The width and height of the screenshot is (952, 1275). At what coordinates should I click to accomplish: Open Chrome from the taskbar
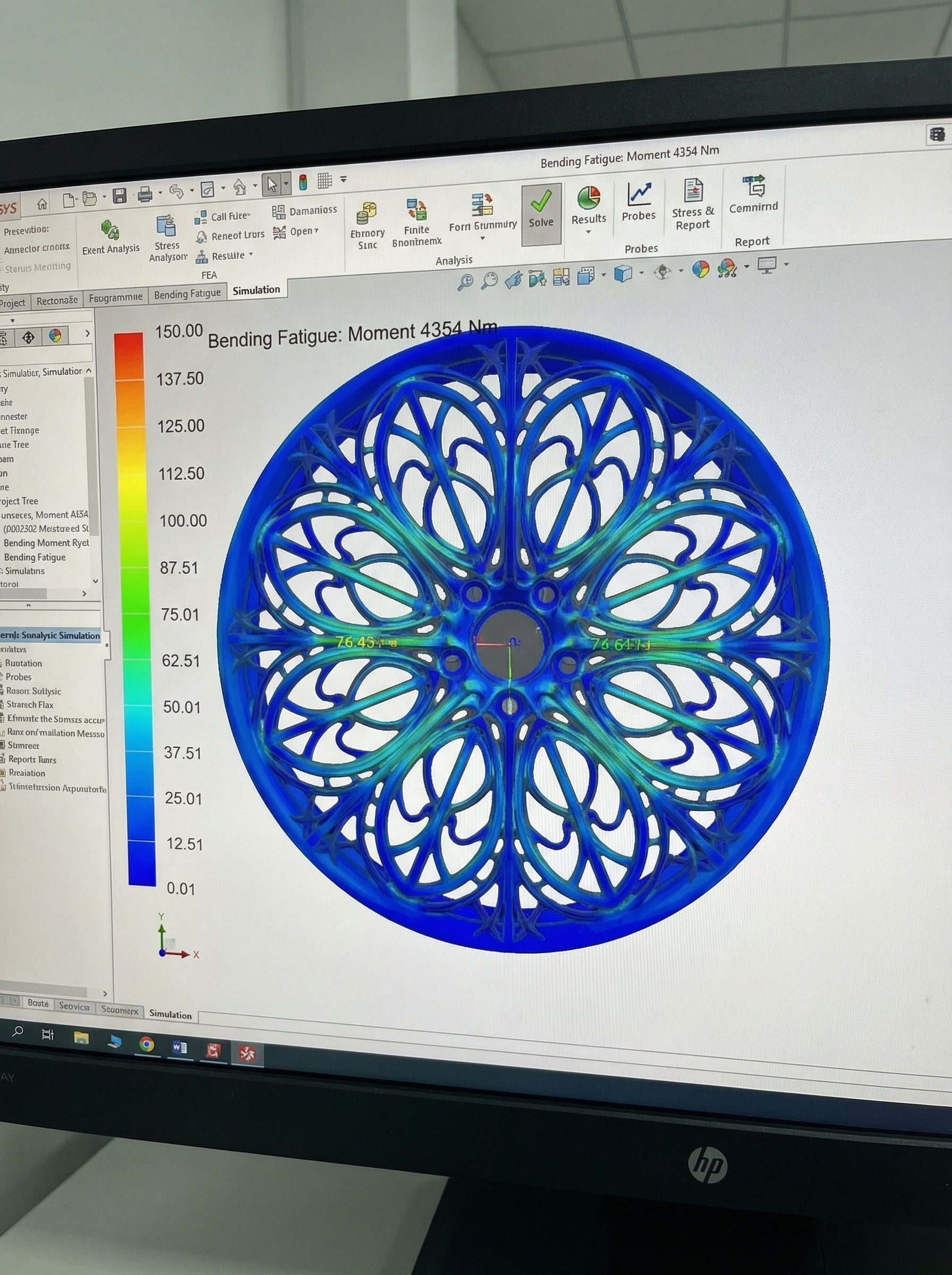tap(147, 1044)
